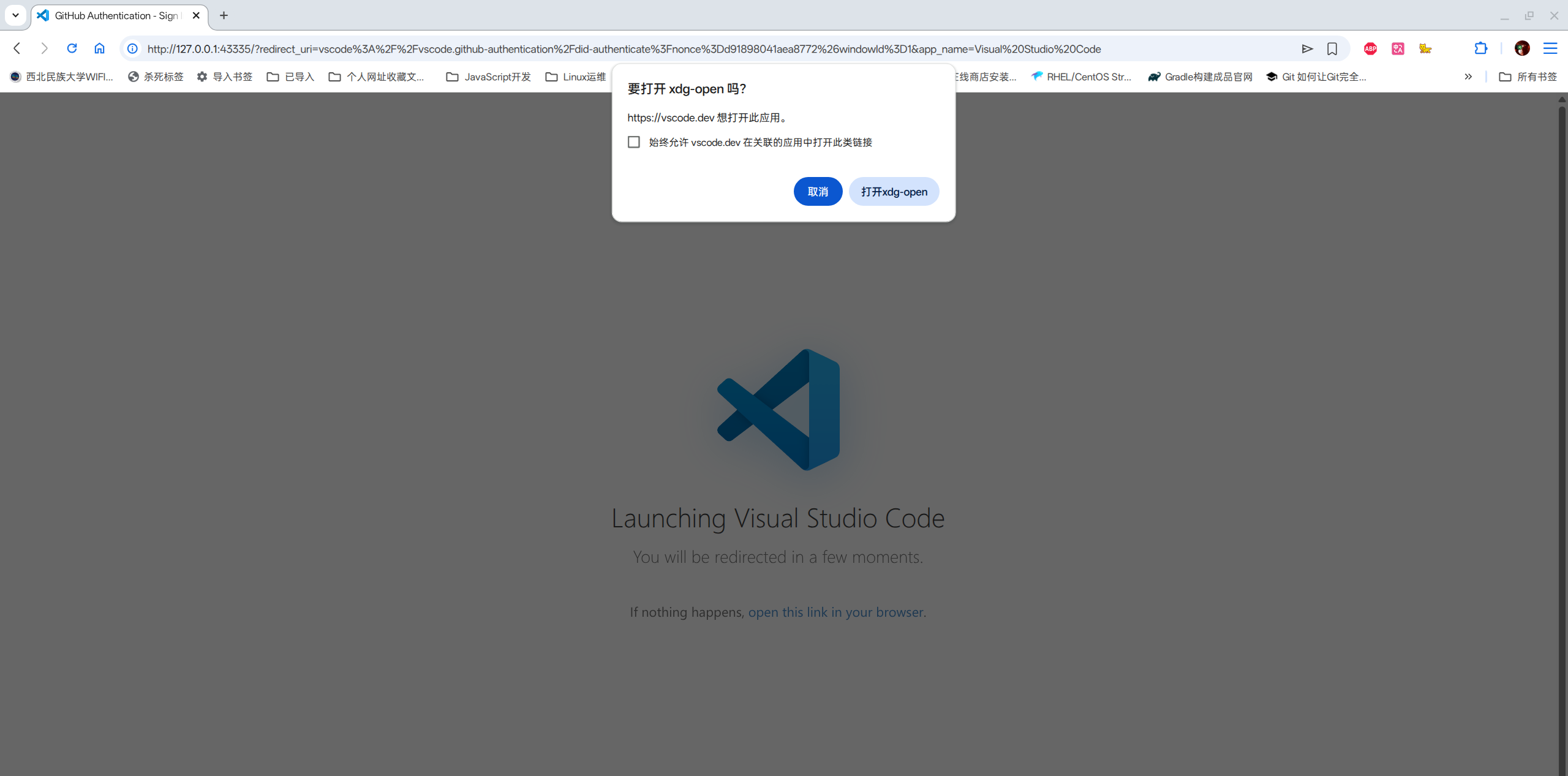Click the 取消 cancel button
Image resolution: width=1568 pixels, height=776 pixels.
pyautogui.click(x=818, y=192)
